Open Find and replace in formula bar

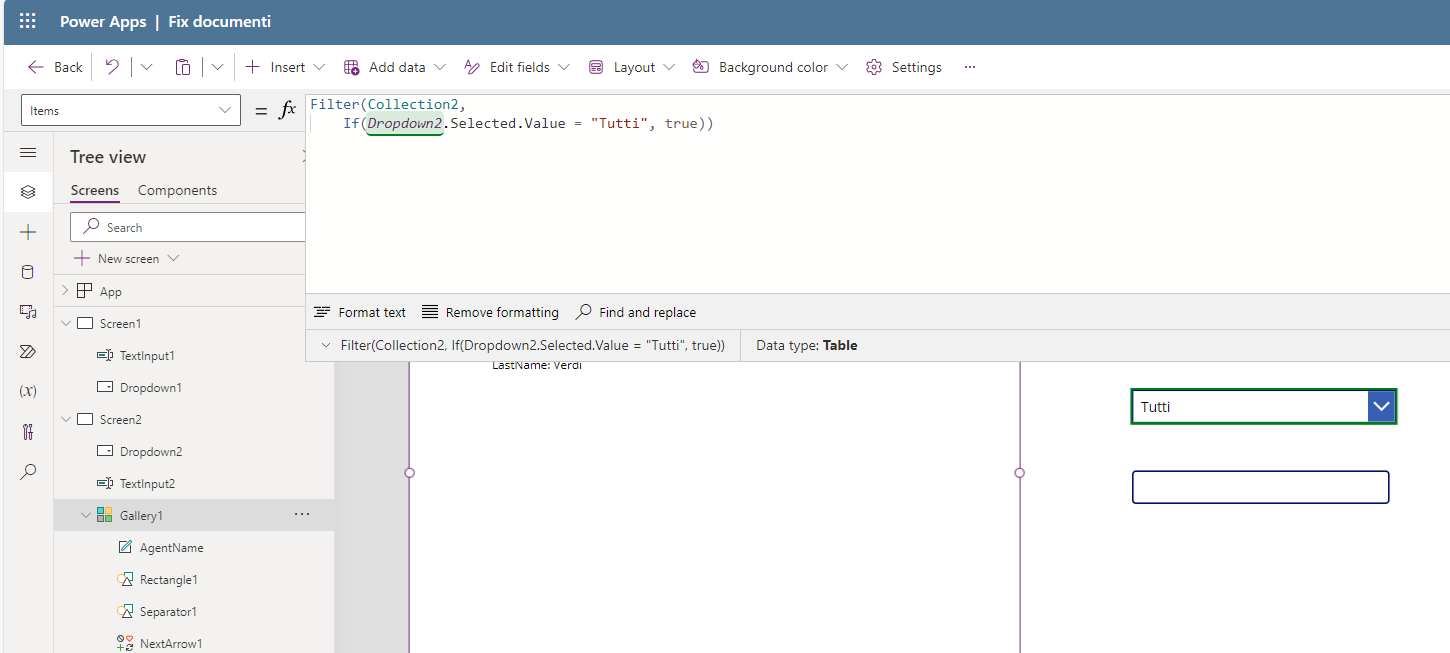click(636, 311)
